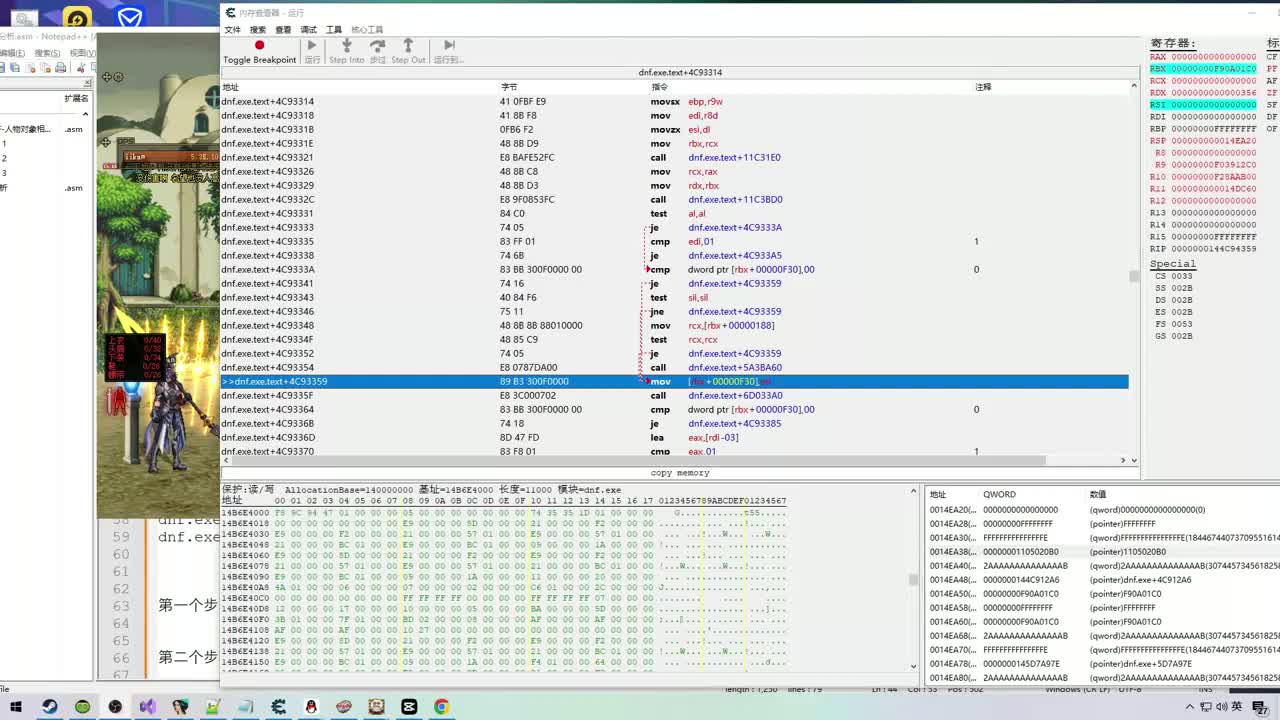Select disassembly row dnf.exe.text+4C9335F

pos(675,395)
